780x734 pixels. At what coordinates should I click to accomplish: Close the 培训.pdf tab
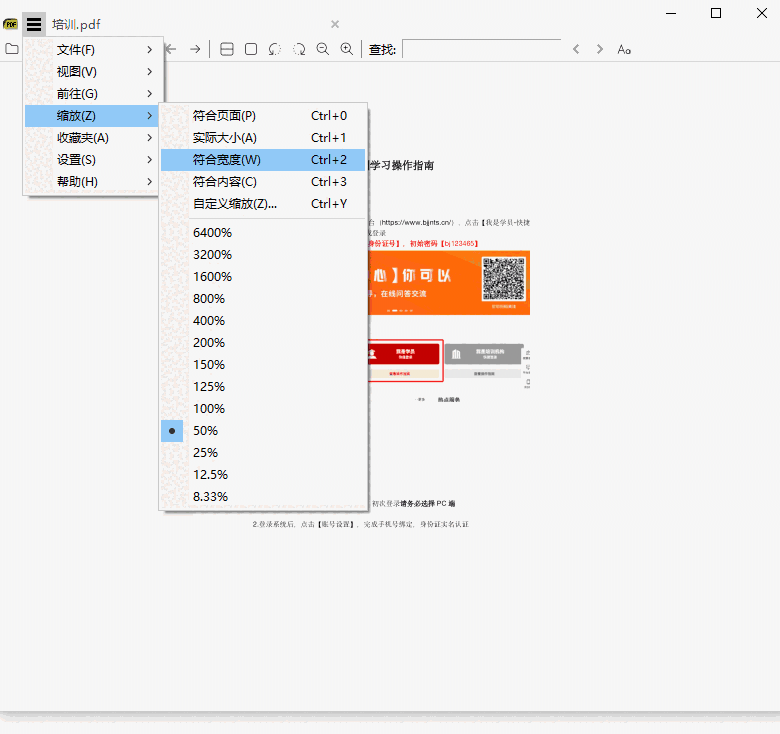335,24
